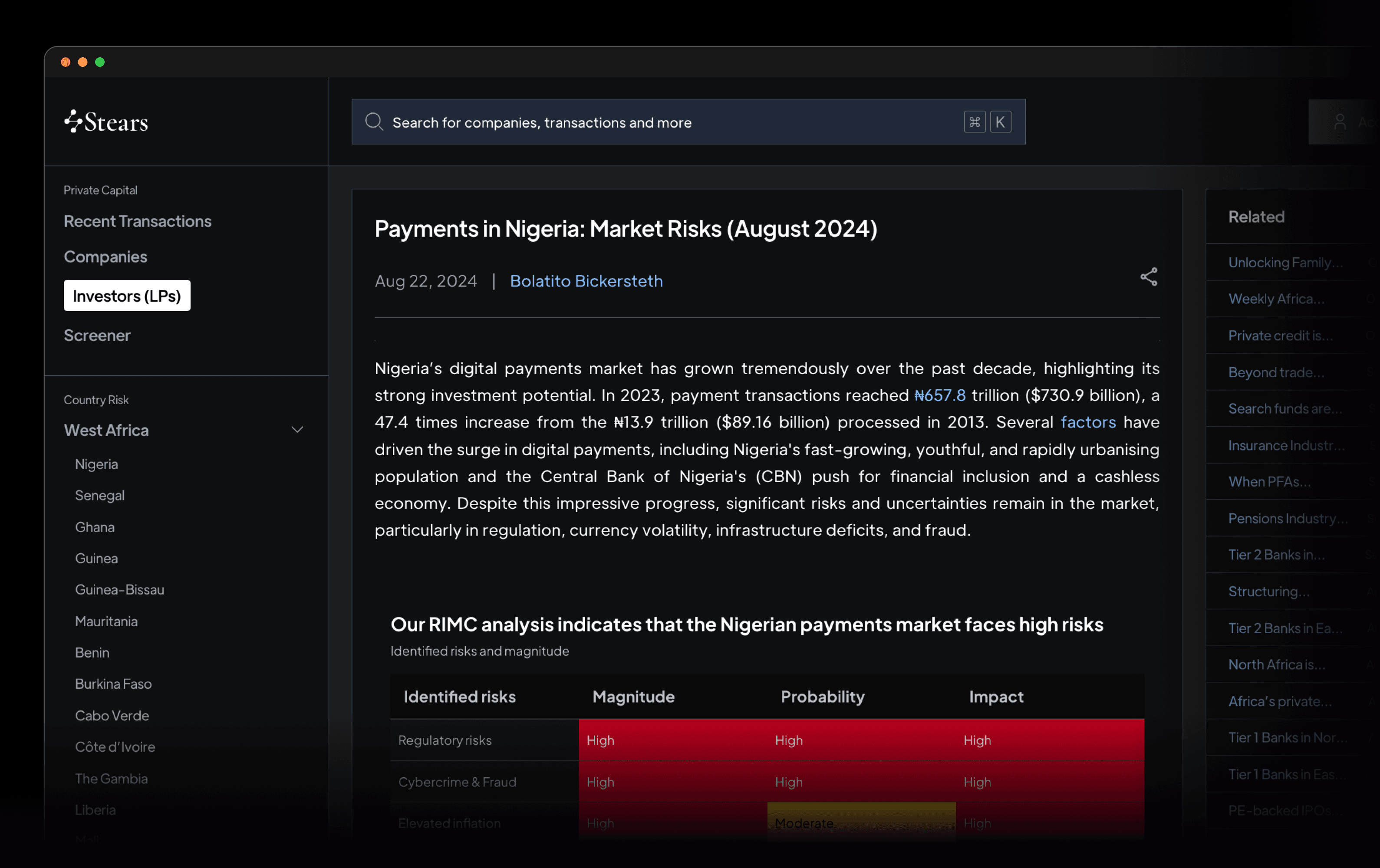Select the Investors (LPs) tab

[x=127, y=296]
